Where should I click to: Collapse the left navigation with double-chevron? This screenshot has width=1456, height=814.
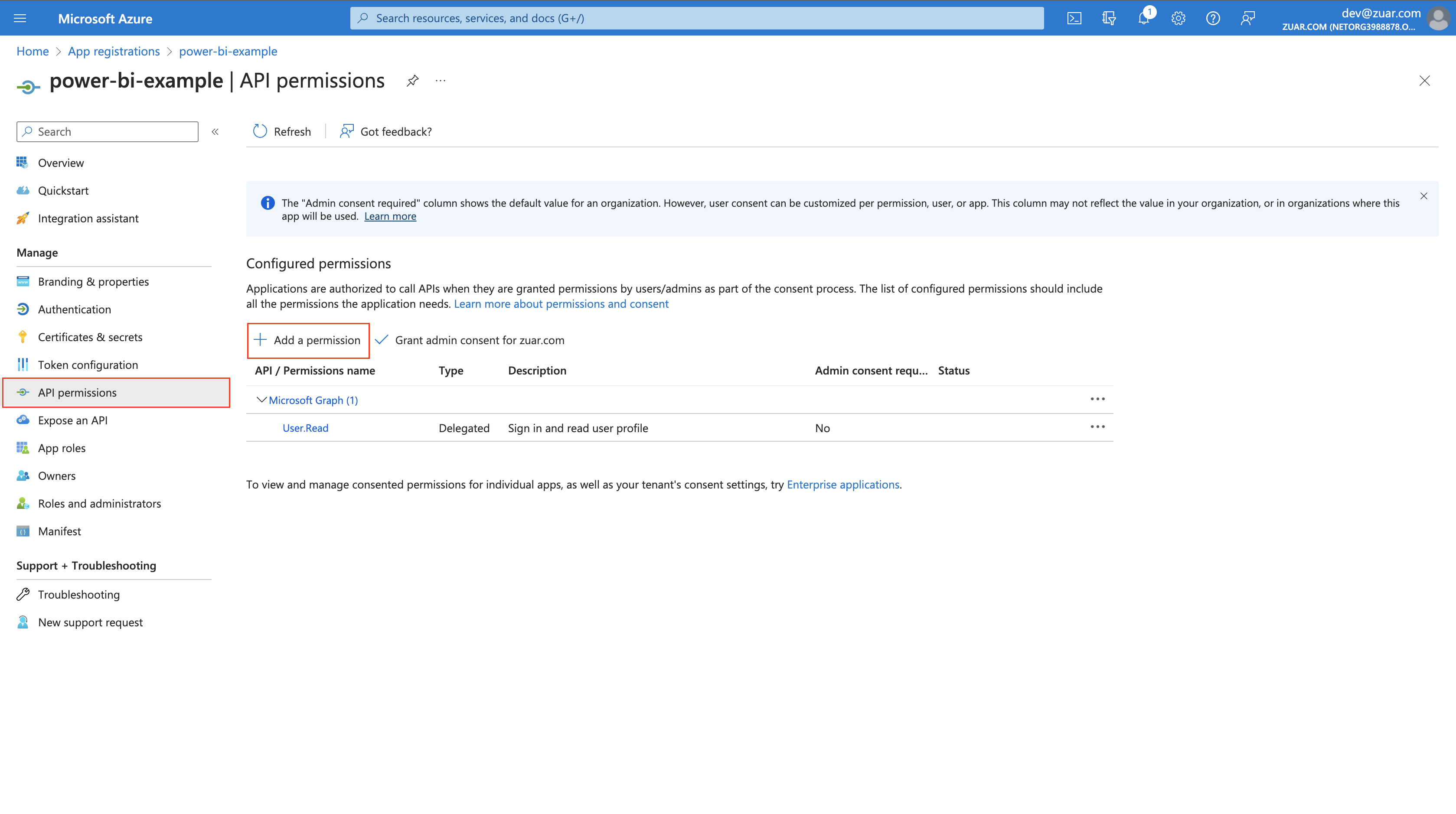(215, 132)
